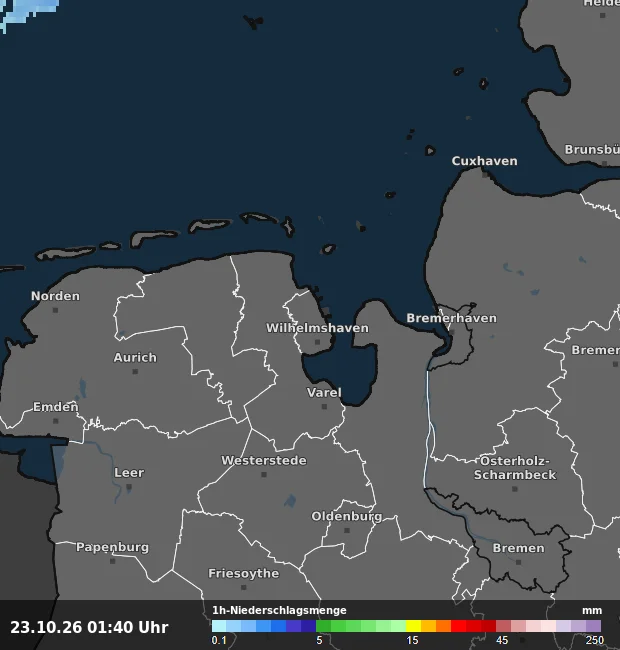Select the purple legend swatch above 250
This screenshot has width=620, height=650.
tap(593, 626)
